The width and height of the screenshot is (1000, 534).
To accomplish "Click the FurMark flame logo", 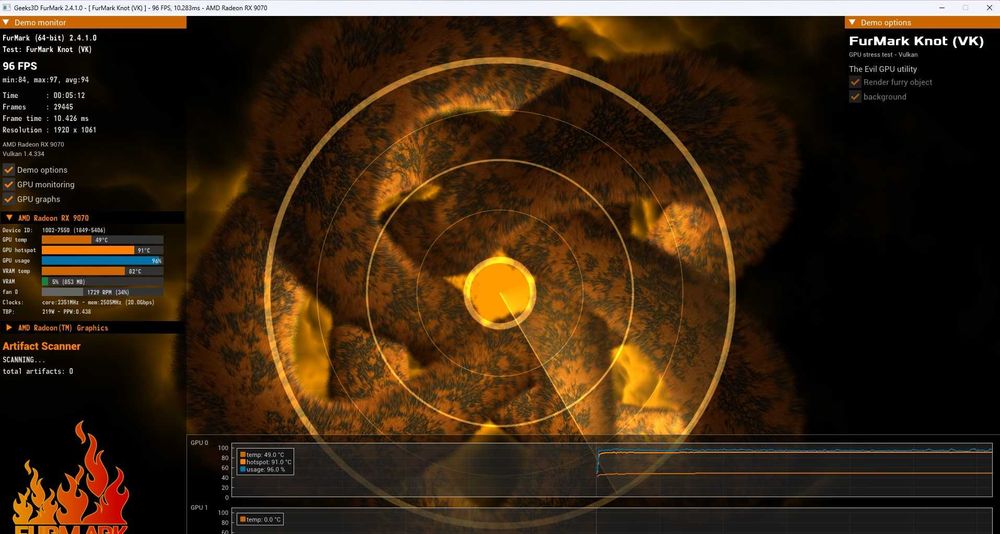I will tap(70, 478).
